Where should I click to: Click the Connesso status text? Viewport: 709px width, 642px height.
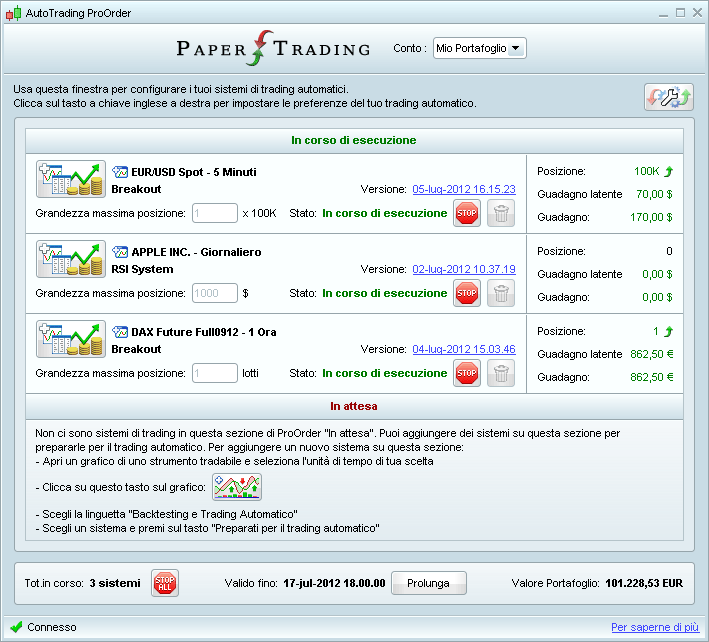tap(52, 627)
